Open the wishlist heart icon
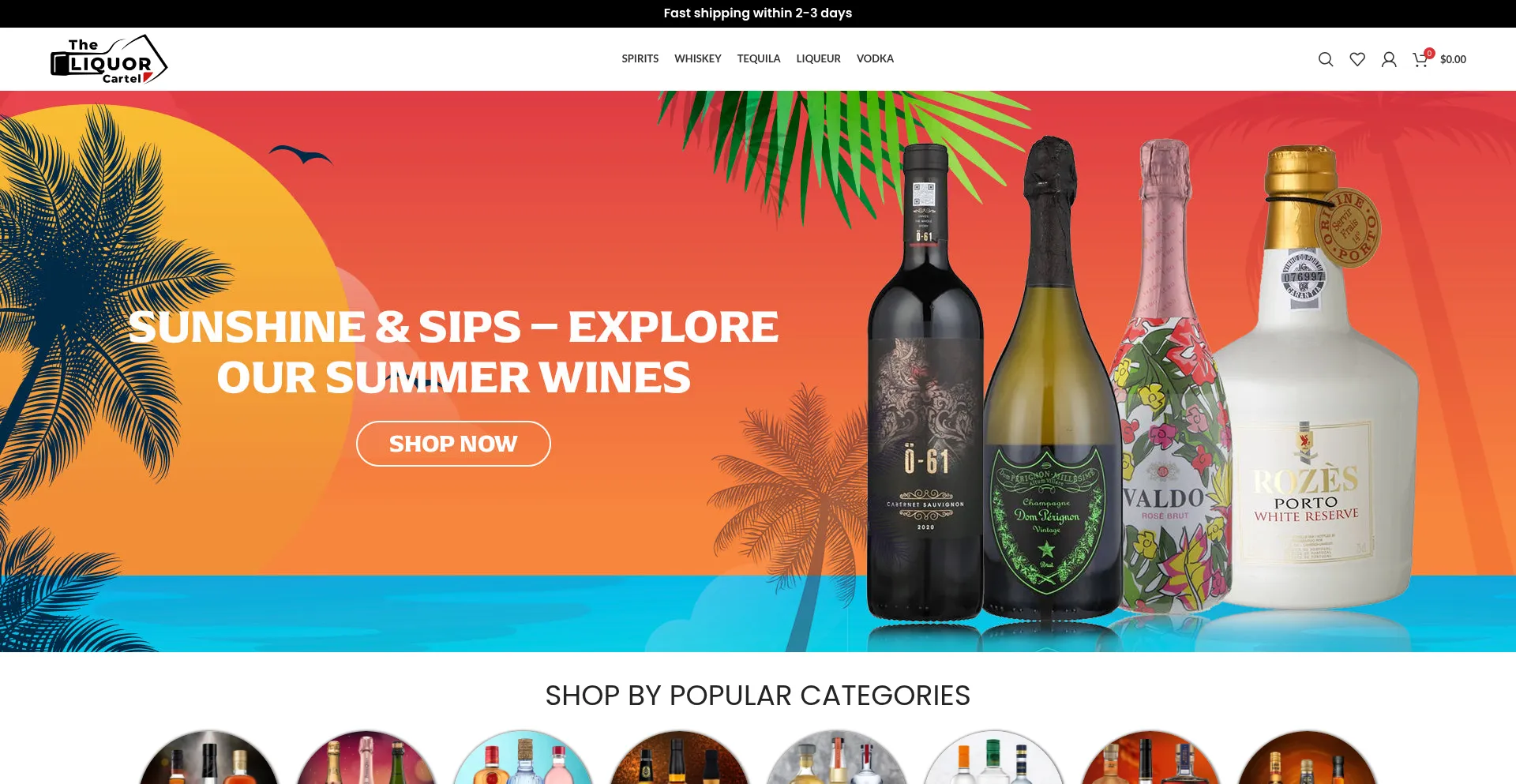The image size is (1516, 784). pos(1357,59)
